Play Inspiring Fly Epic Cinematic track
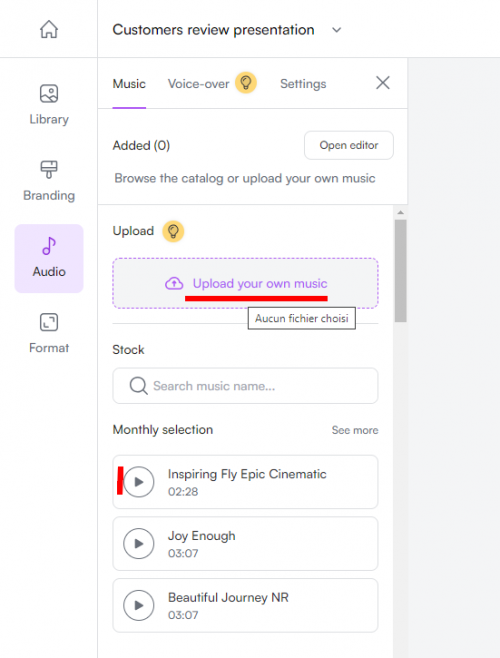The width and height of the screenshot is (500, 658). 139,482
